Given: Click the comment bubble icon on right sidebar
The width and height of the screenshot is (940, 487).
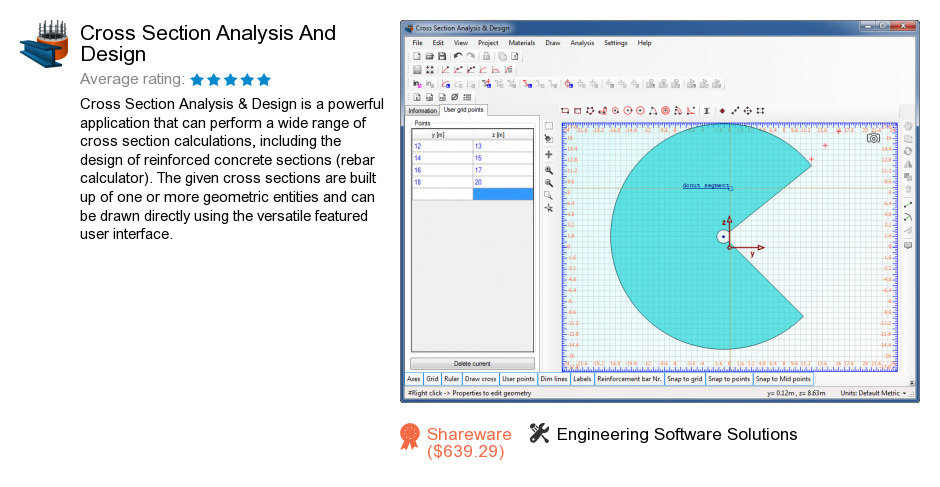Looking at the screenshot, I should (908, 246).
